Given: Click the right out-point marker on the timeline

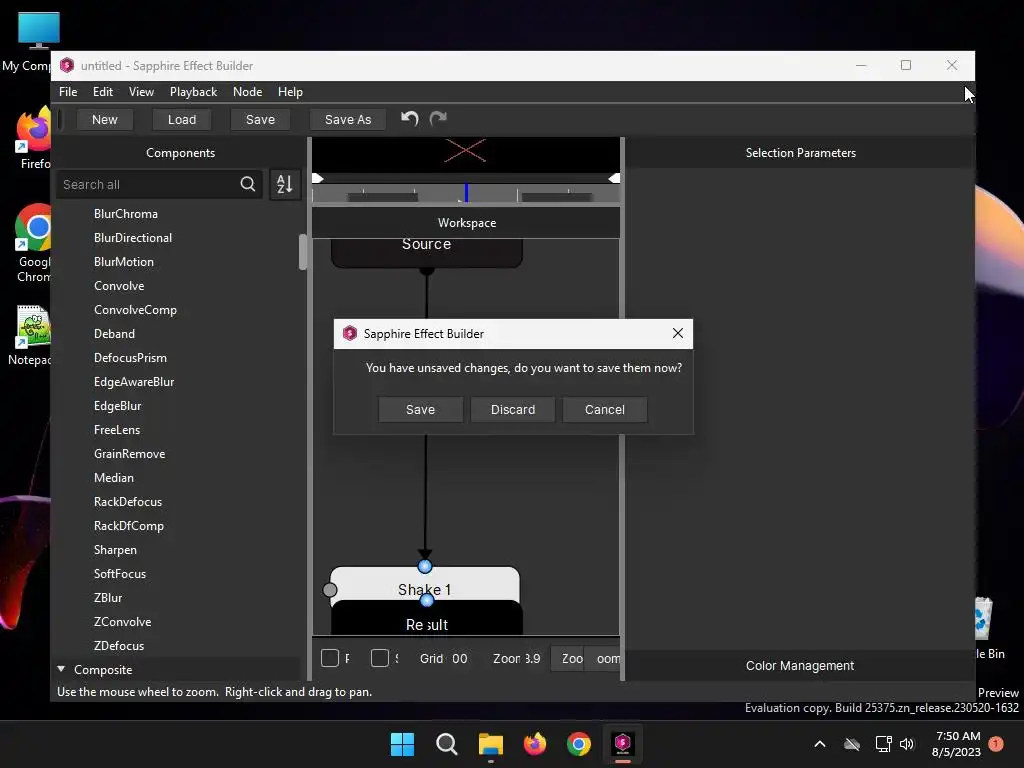Looking at the screenshot, I should point(614,178).
